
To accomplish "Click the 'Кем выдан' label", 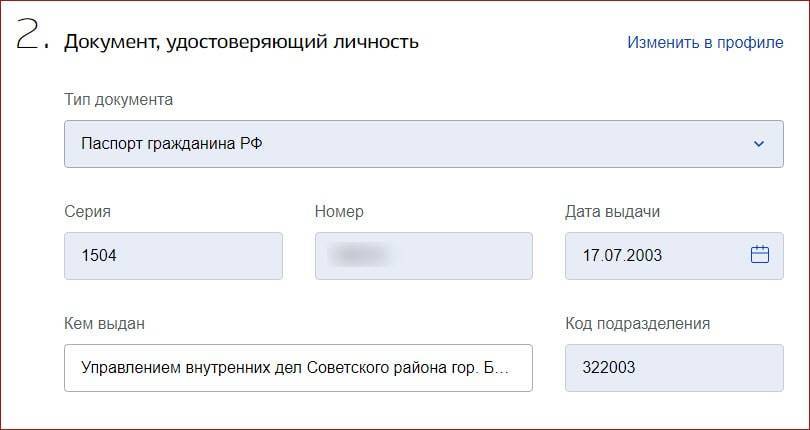I will pyautogui.click(x=104, y=323).
